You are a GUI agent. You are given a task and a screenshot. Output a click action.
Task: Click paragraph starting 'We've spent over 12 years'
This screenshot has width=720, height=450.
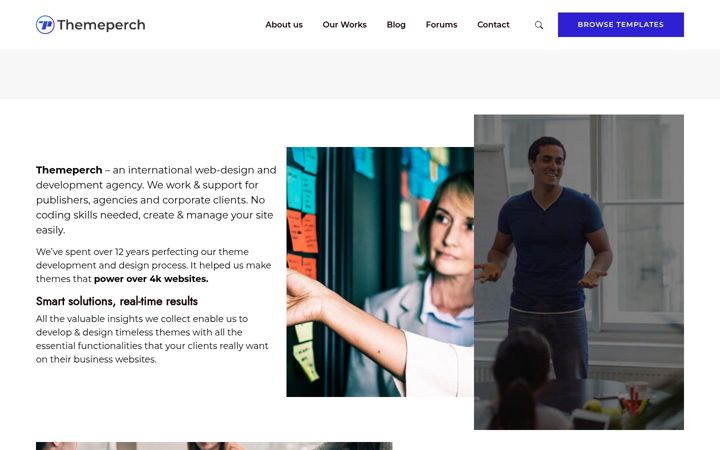(x=153, y=265)
